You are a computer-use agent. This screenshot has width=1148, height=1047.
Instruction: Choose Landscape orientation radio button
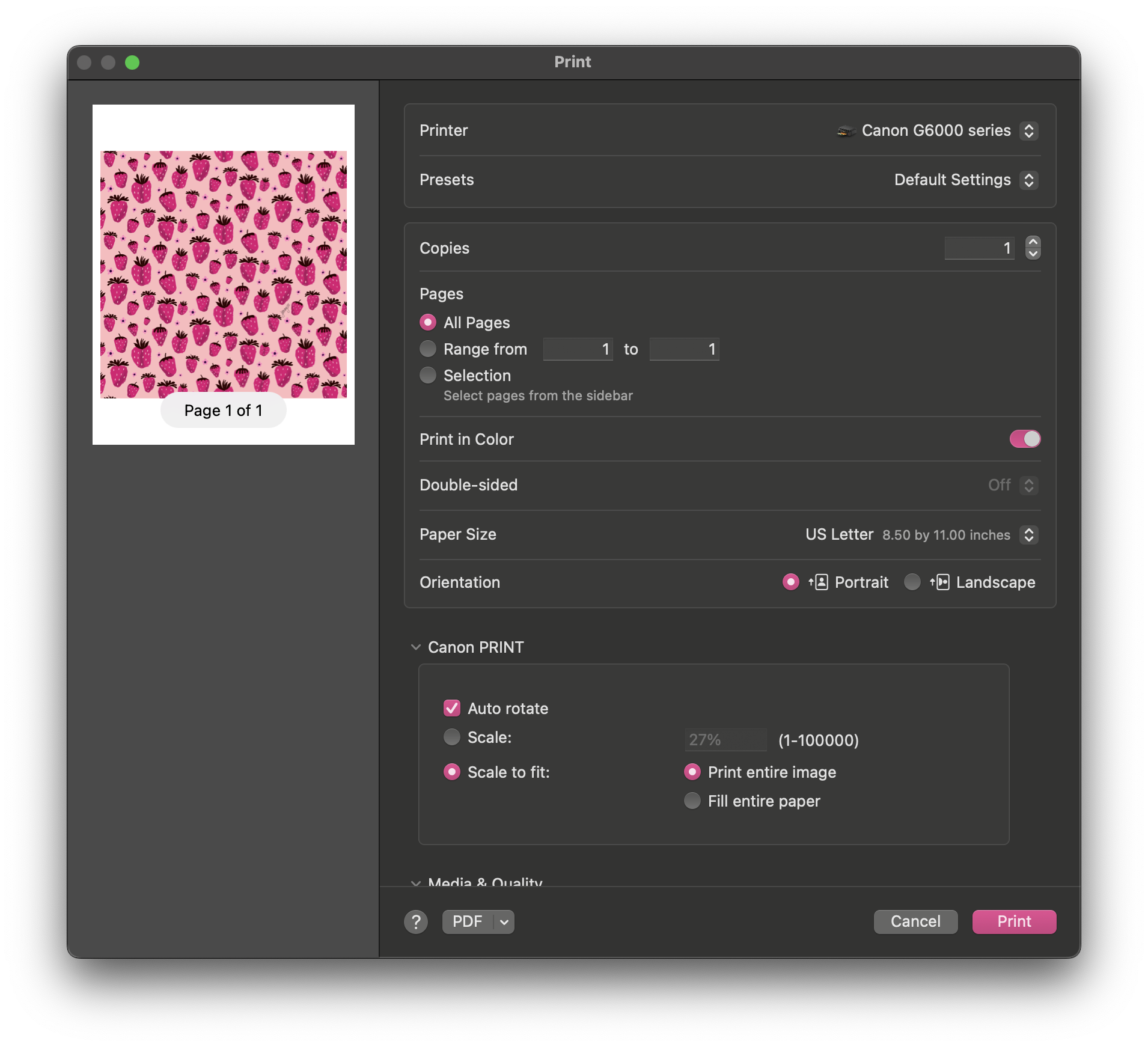(x=912, y=582)
